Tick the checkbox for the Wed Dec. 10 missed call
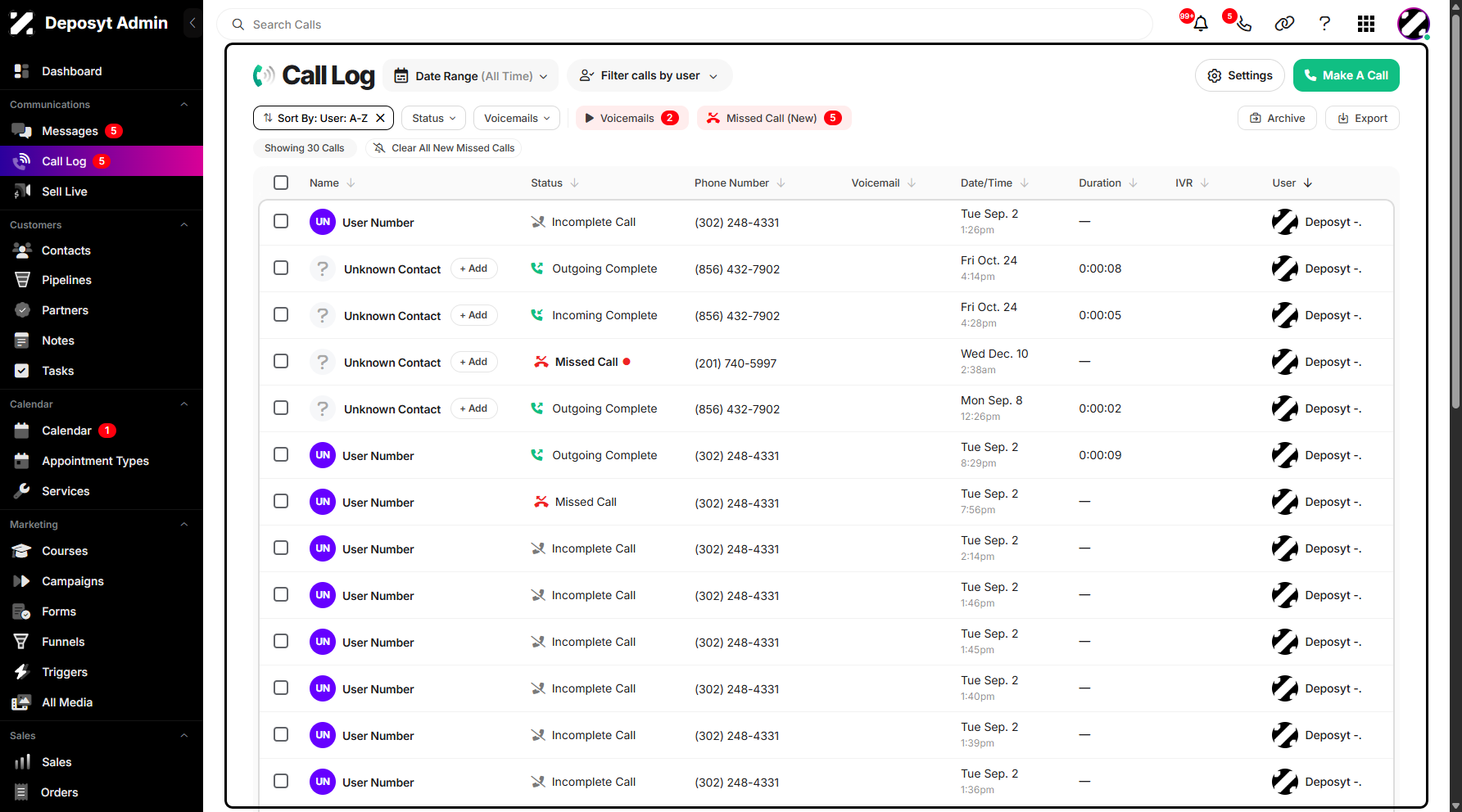Viewport: 1462px width, 812px height. click(281, 361)
